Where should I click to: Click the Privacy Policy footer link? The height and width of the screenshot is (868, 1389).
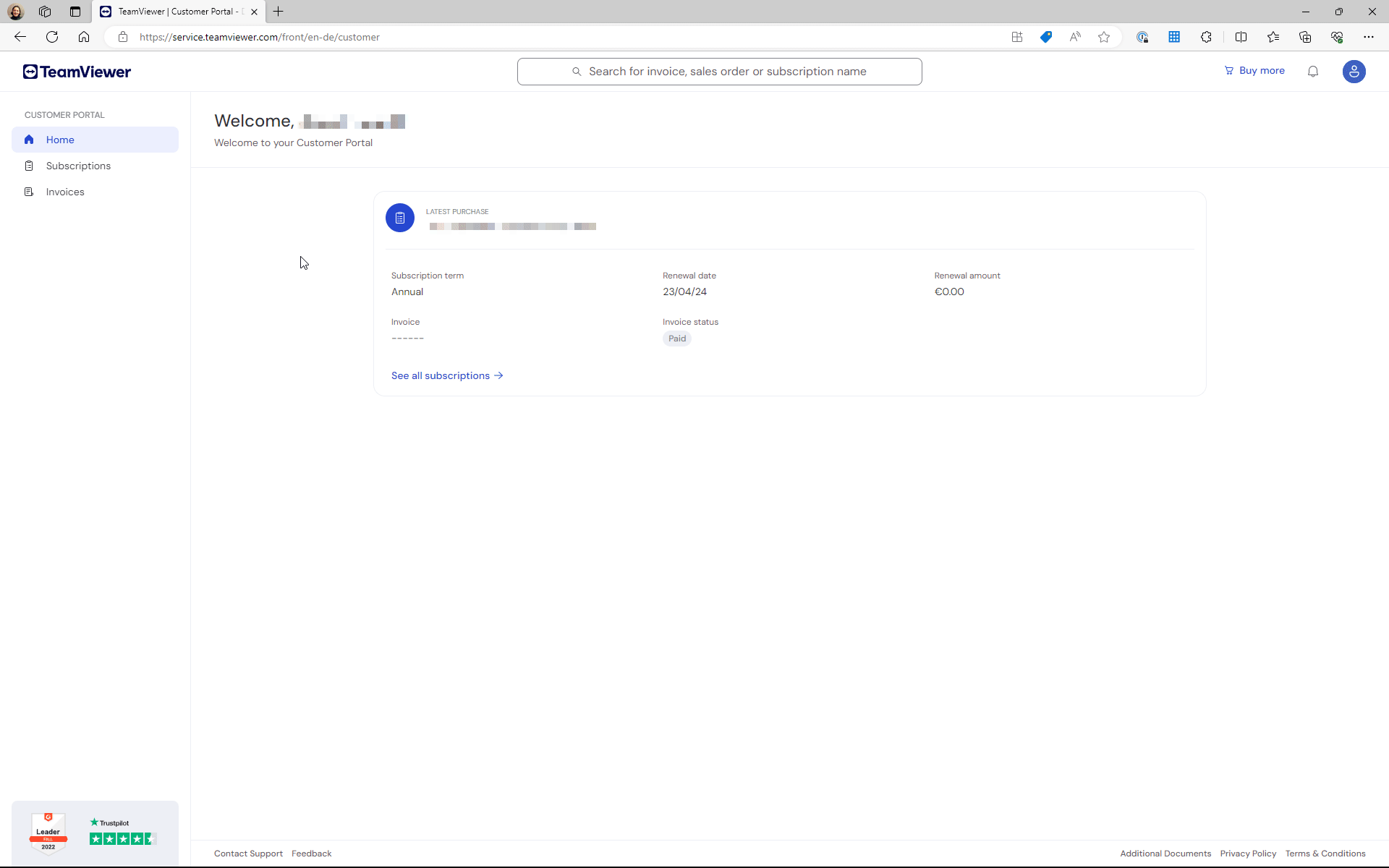[x=1248, y=853]
